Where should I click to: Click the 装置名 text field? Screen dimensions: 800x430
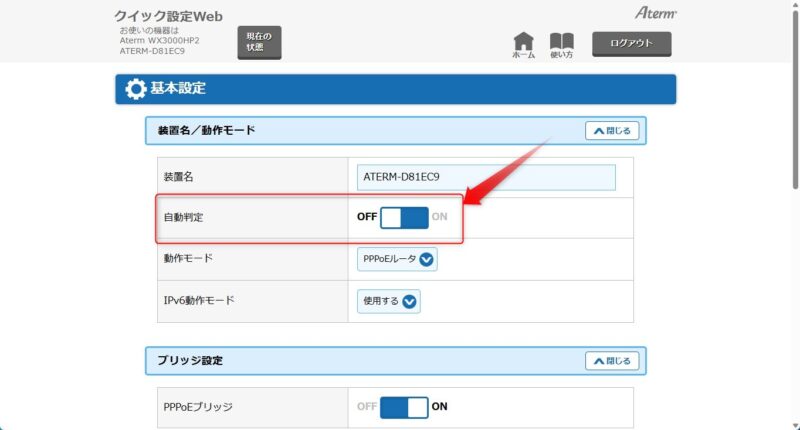486,177
